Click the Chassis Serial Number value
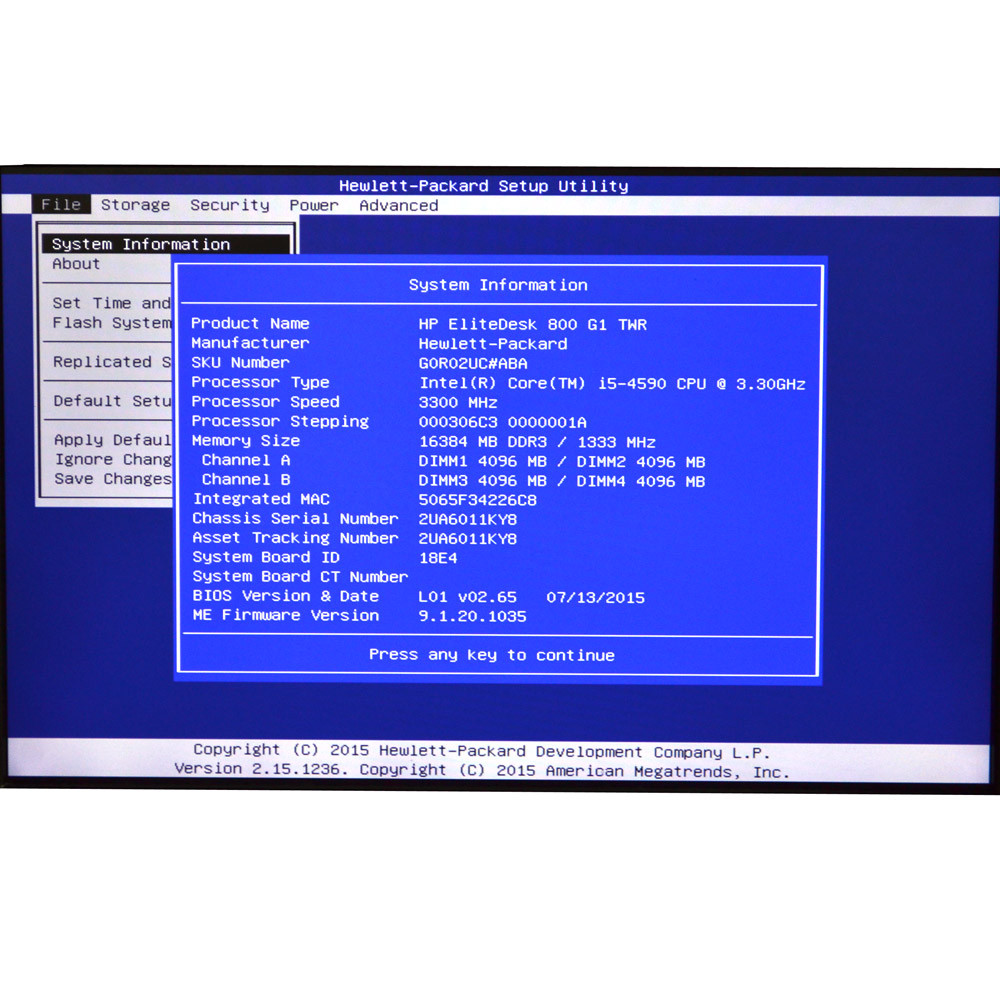 (467, 520)
